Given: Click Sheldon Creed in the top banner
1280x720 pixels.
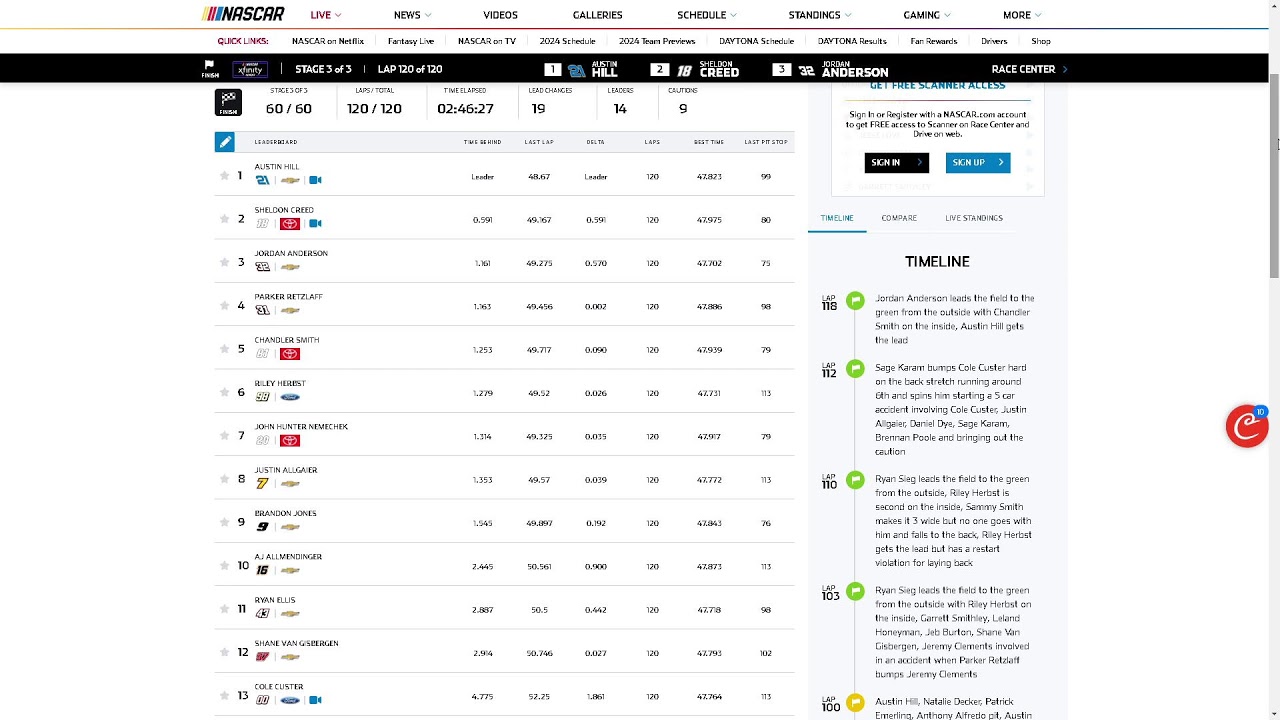Looking at the screenshot, I should coord(719,69).
